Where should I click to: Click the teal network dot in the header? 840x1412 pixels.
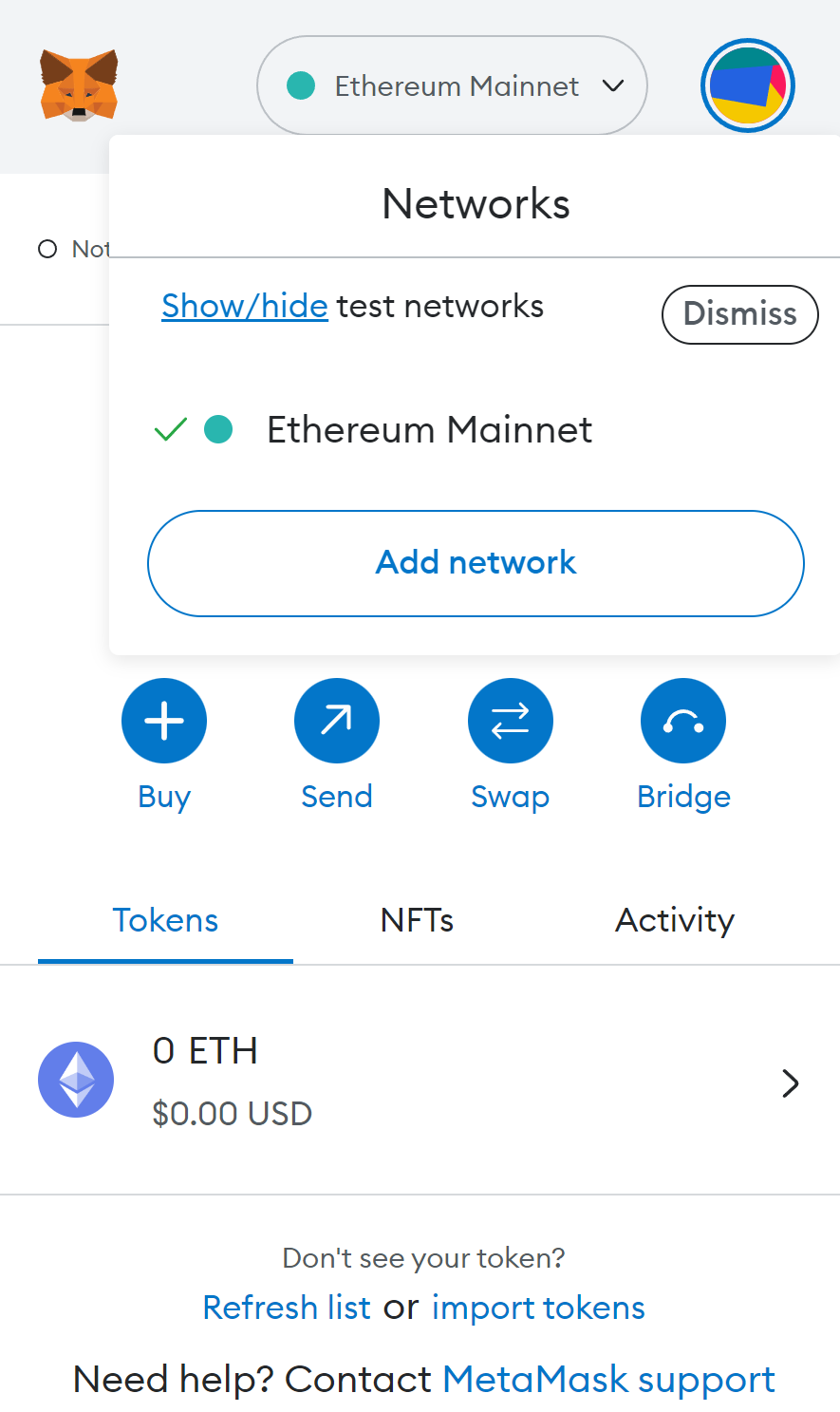(301, 85)
